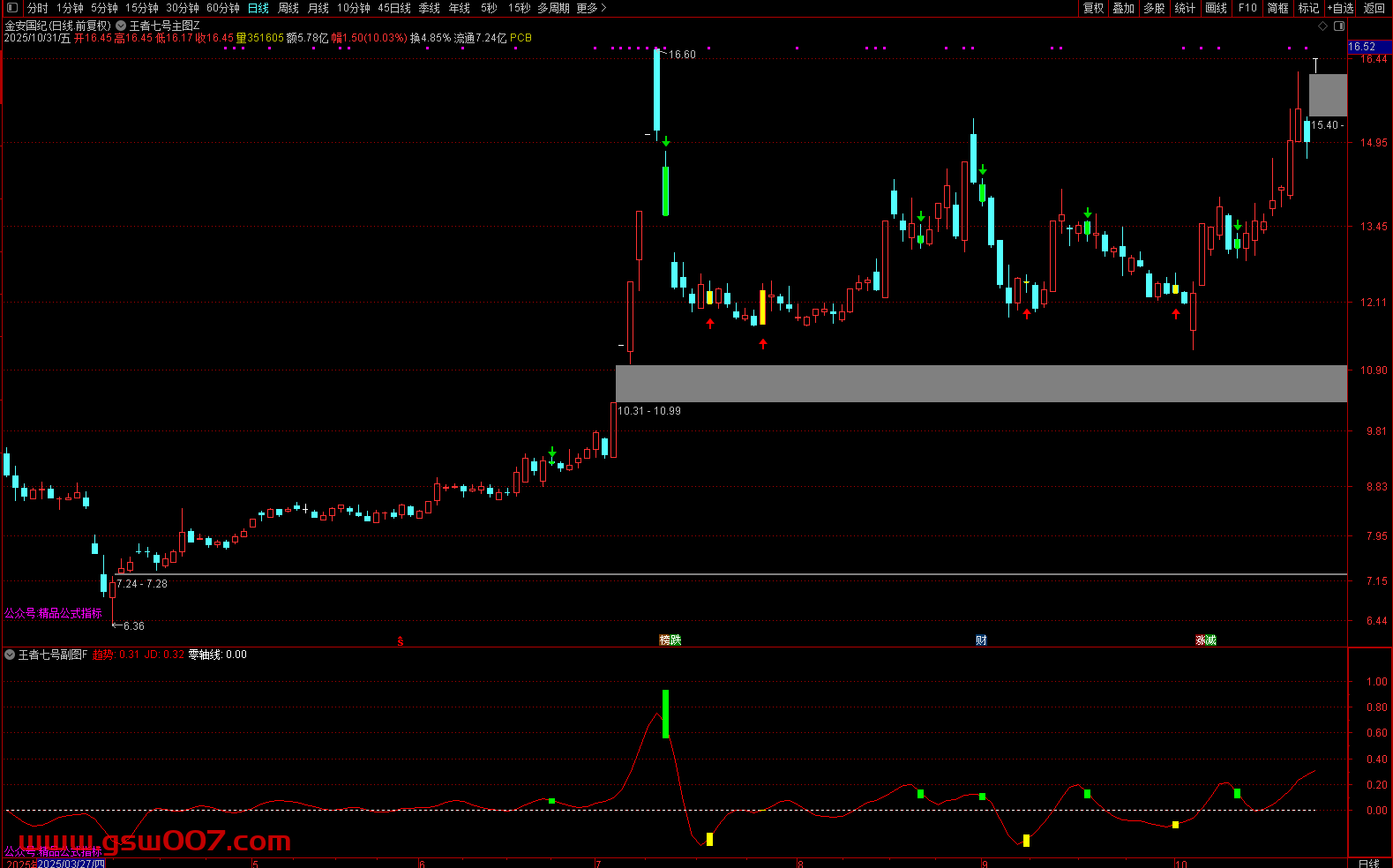Click the 复权 adjustment button

1093,8
